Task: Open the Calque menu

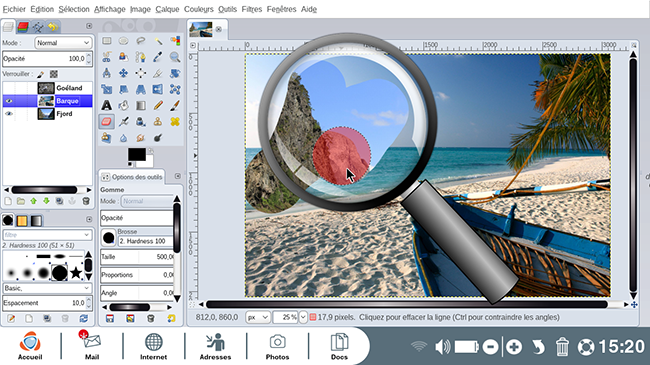Action: (167, 9)
